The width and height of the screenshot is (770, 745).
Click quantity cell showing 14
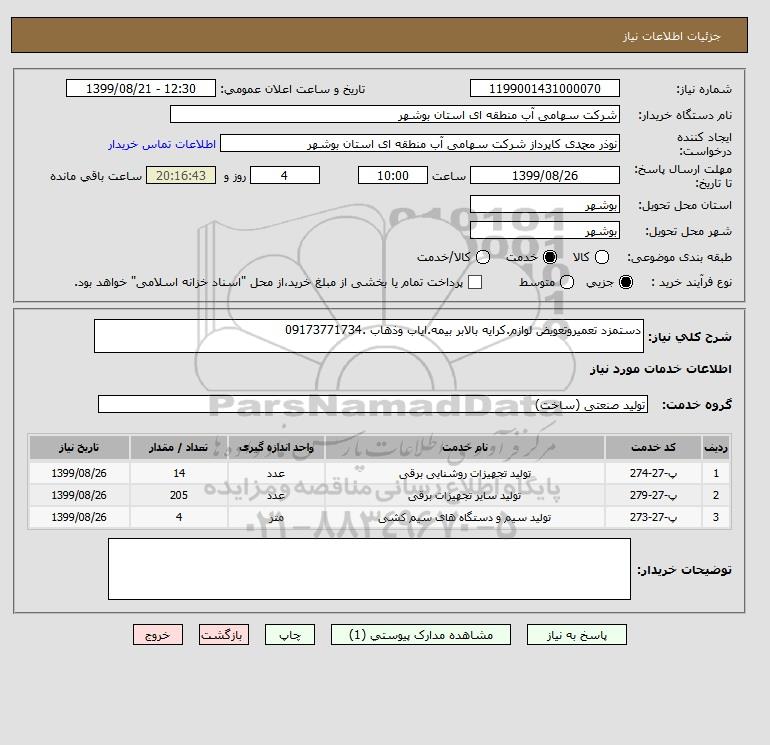point(179,473)
